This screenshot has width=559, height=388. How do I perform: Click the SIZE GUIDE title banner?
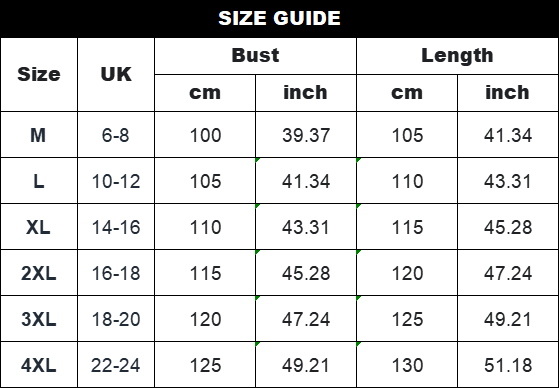click(280, 18)
